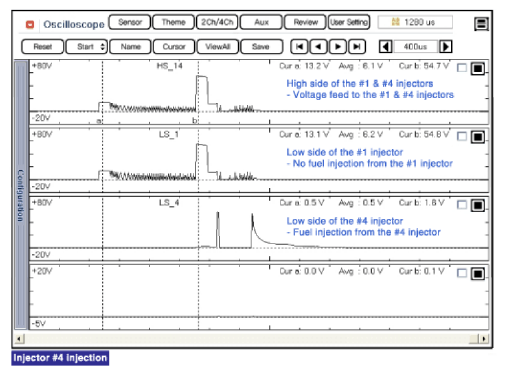Click the 400us time base field
The height and width of the screenshot is (375, 506).
pyautogui.click(x=415, y=47)
